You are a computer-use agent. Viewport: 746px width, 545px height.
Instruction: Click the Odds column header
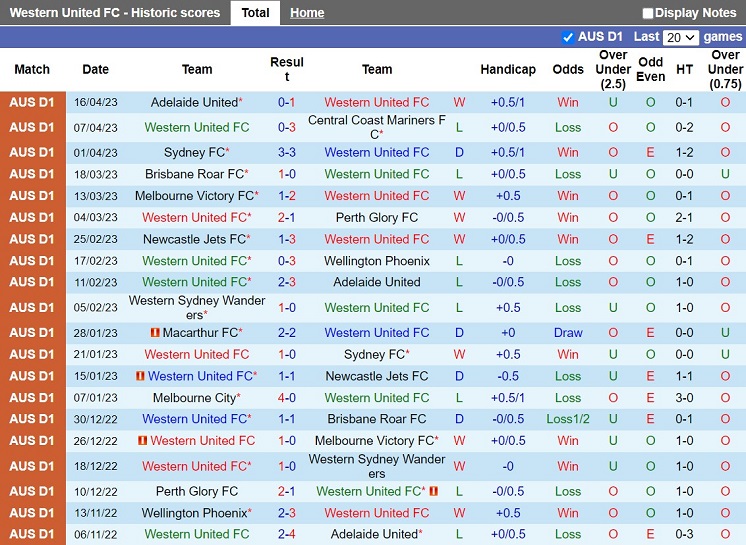point(568,69)
